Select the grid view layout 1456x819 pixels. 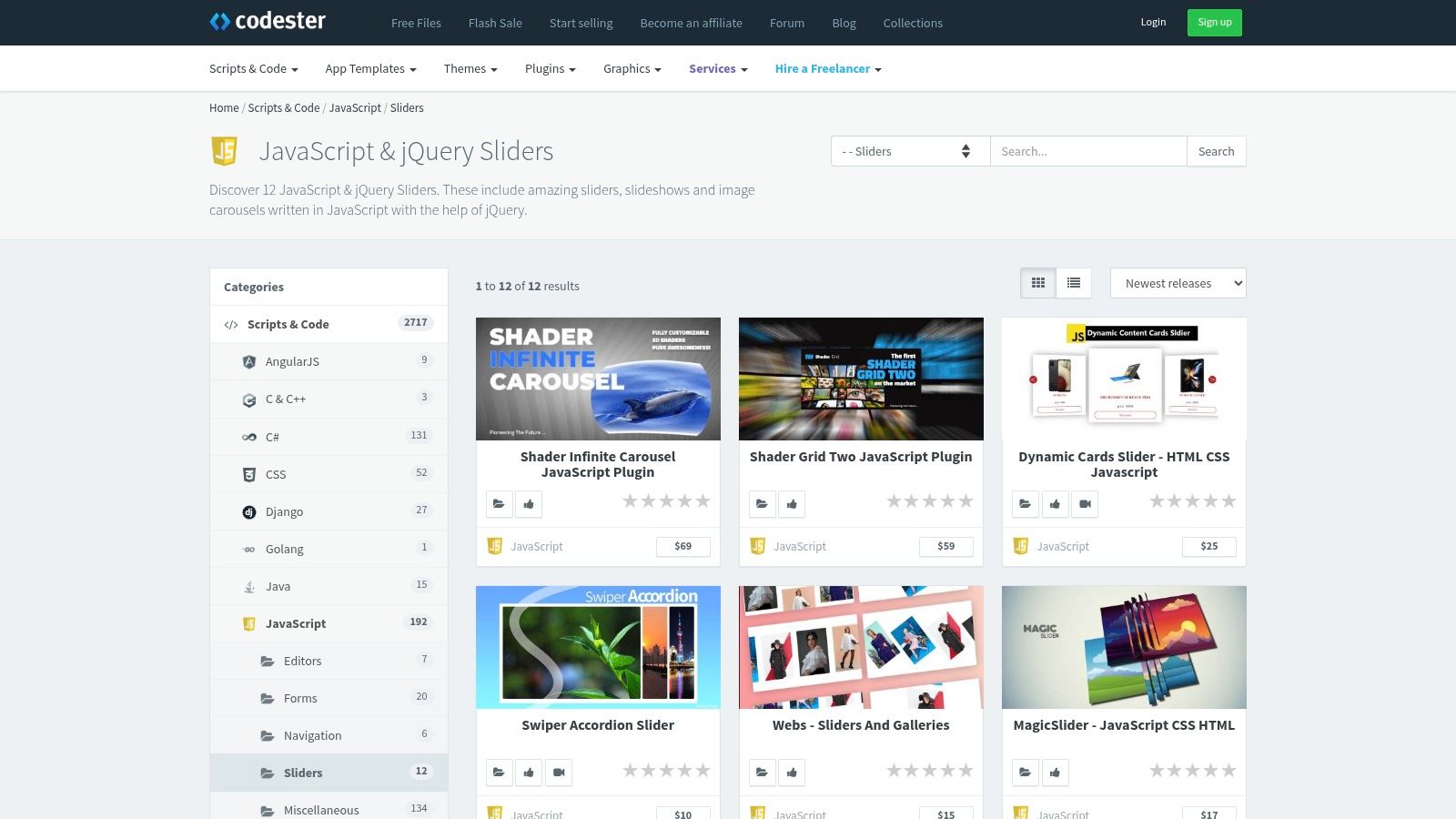(x=1037, y=283)
